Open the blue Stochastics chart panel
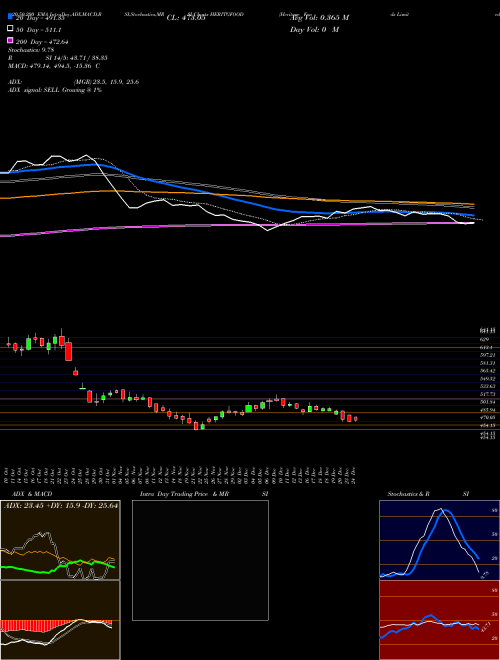 coord(439,540)
